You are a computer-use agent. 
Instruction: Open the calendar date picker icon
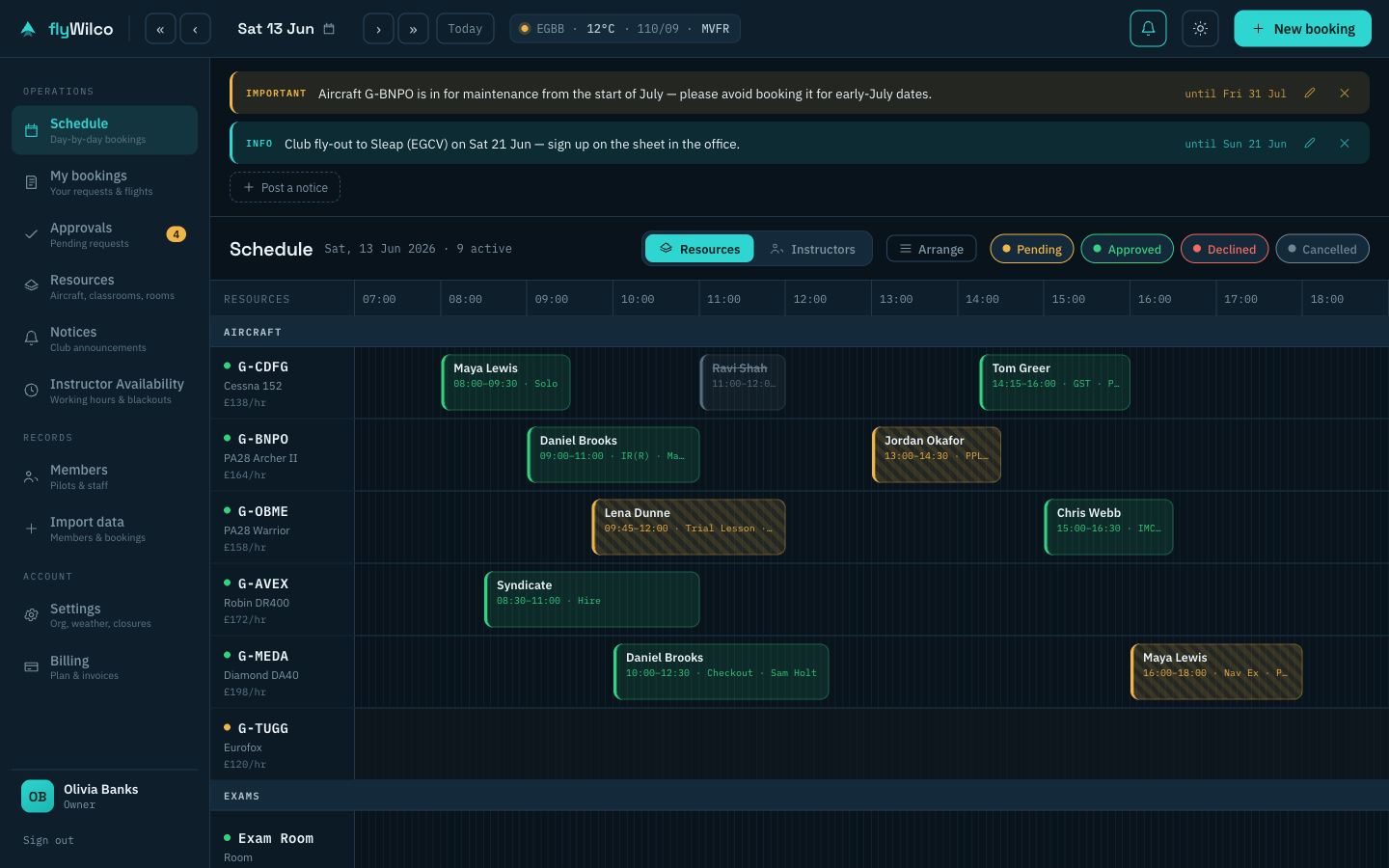[x=329, y=29]
